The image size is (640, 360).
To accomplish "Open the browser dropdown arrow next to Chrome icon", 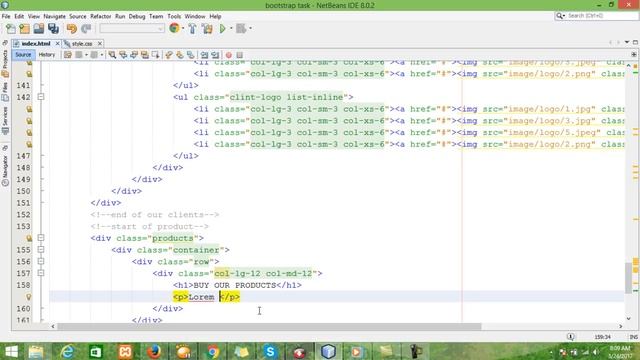I will (183, 29).
